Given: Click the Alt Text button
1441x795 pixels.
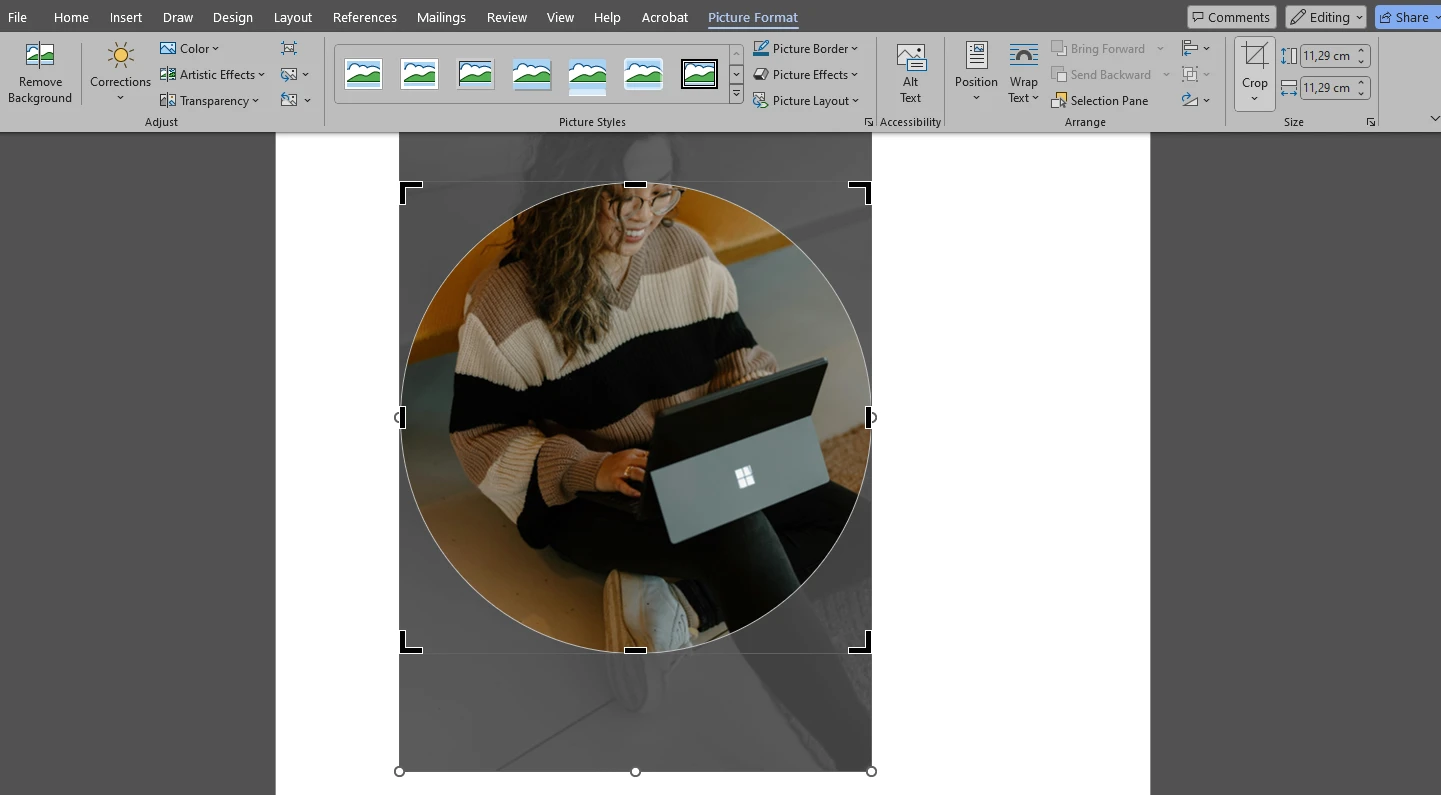Looking at the screenshot, I should [910, 73].
